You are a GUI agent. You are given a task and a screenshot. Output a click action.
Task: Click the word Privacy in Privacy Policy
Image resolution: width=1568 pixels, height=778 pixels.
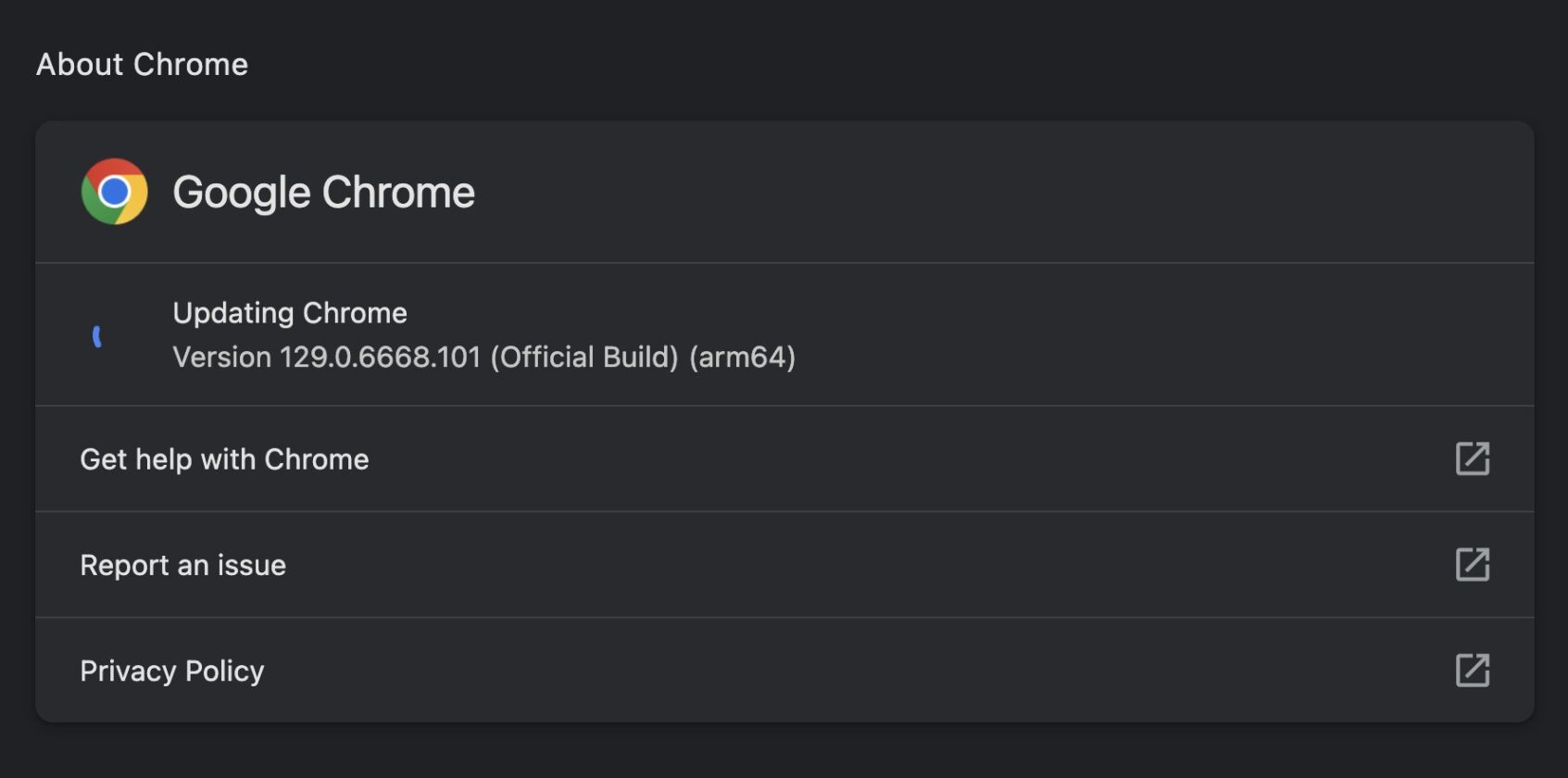click(x=128, y=671)
